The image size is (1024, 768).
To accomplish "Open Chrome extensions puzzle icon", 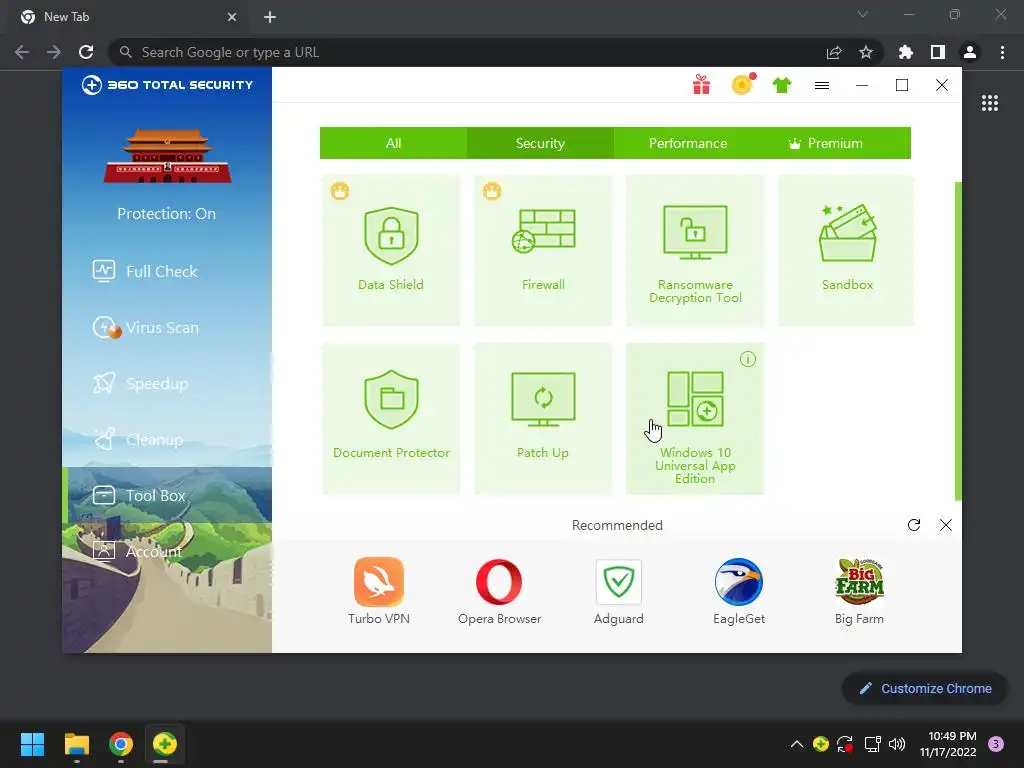I will pyautogui.click(x=906, y=52).
